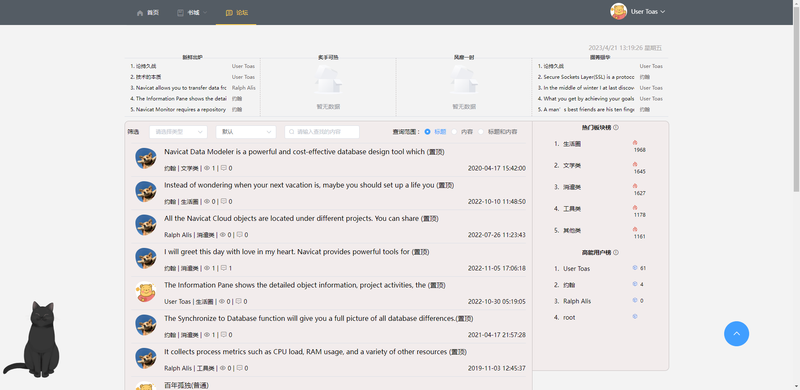
Task: Click the search content input field
Action: pos(322,132)
